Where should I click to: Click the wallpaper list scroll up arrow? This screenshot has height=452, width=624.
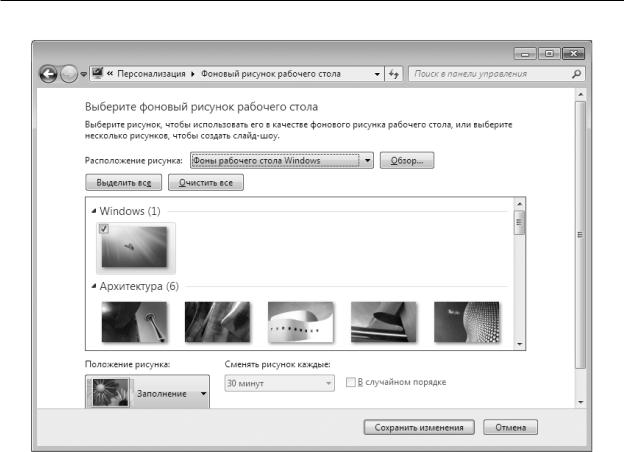519,204
